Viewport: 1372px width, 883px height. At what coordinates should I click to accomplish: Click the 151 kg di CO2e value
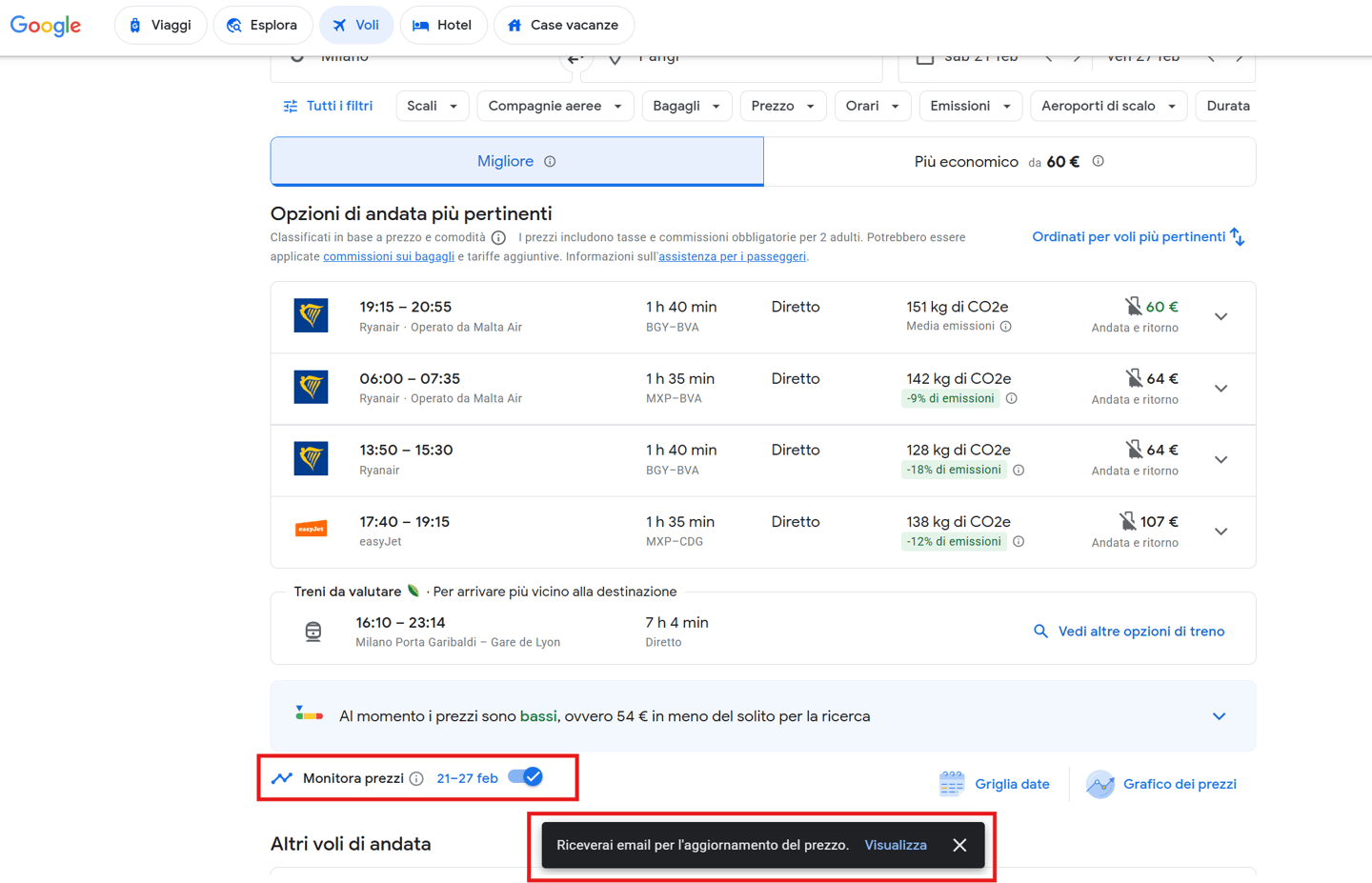[x=957, y=307]
